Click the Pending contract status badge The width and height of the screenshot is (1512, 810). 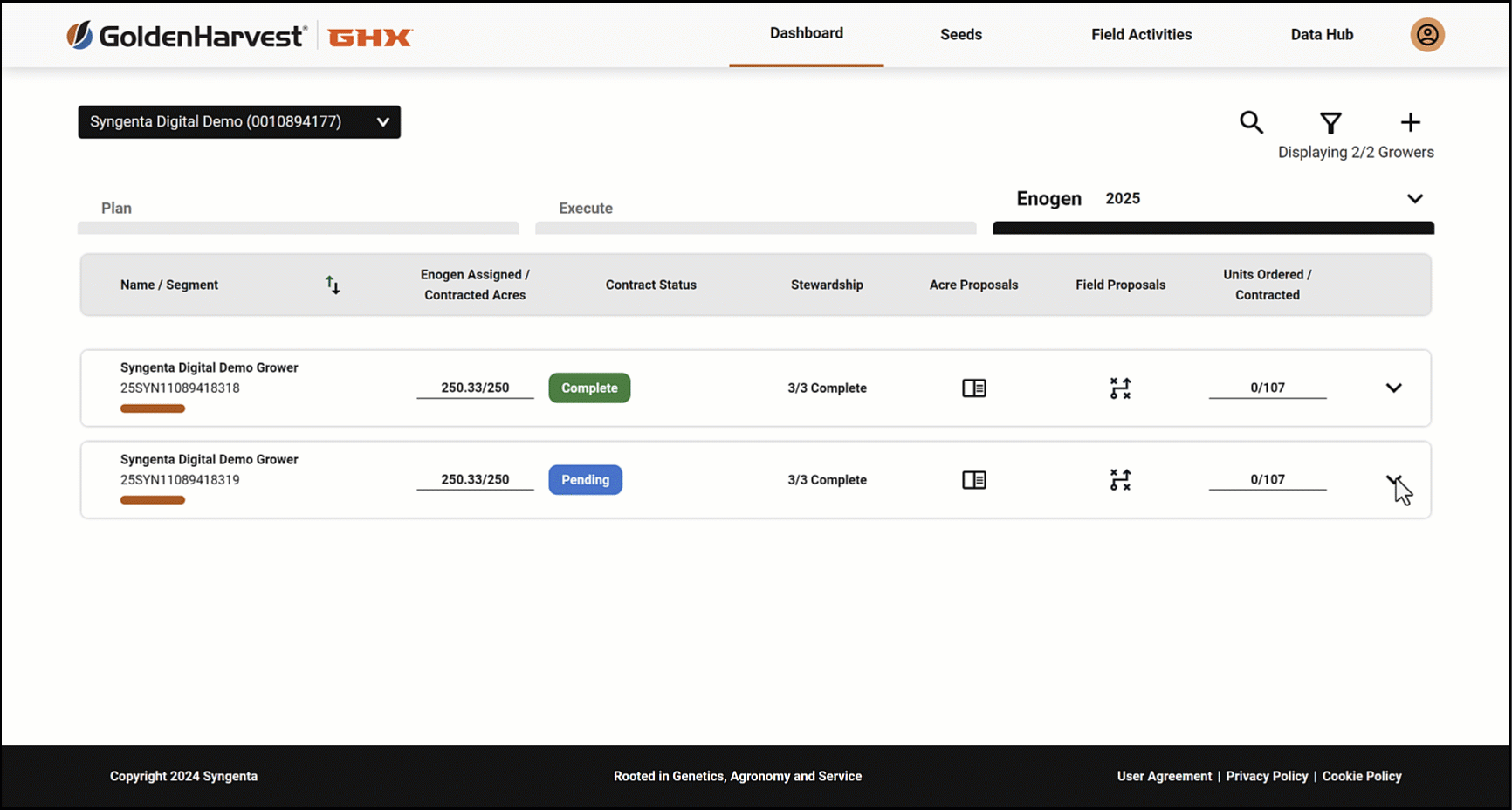click(x=585, y=479)
